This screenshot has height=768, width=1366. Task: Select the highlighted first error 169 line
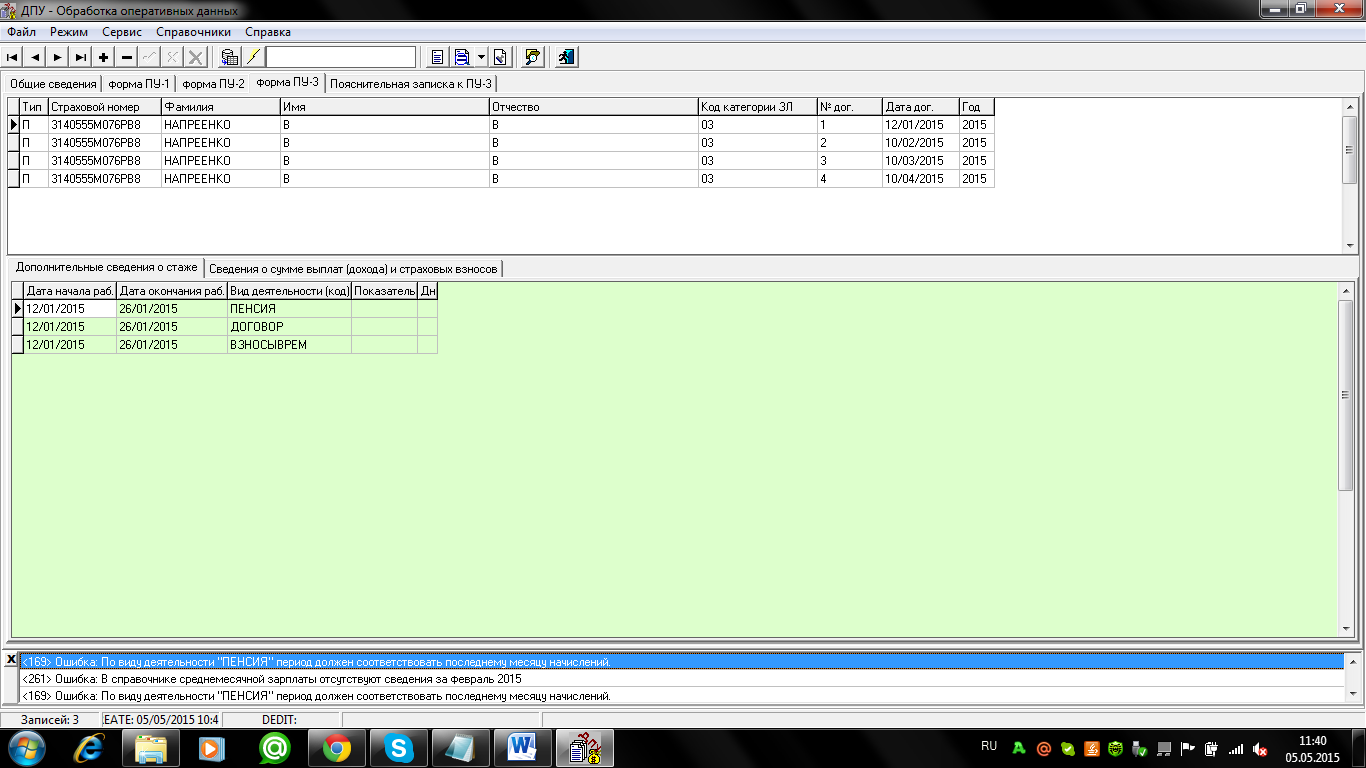point(682,662)
